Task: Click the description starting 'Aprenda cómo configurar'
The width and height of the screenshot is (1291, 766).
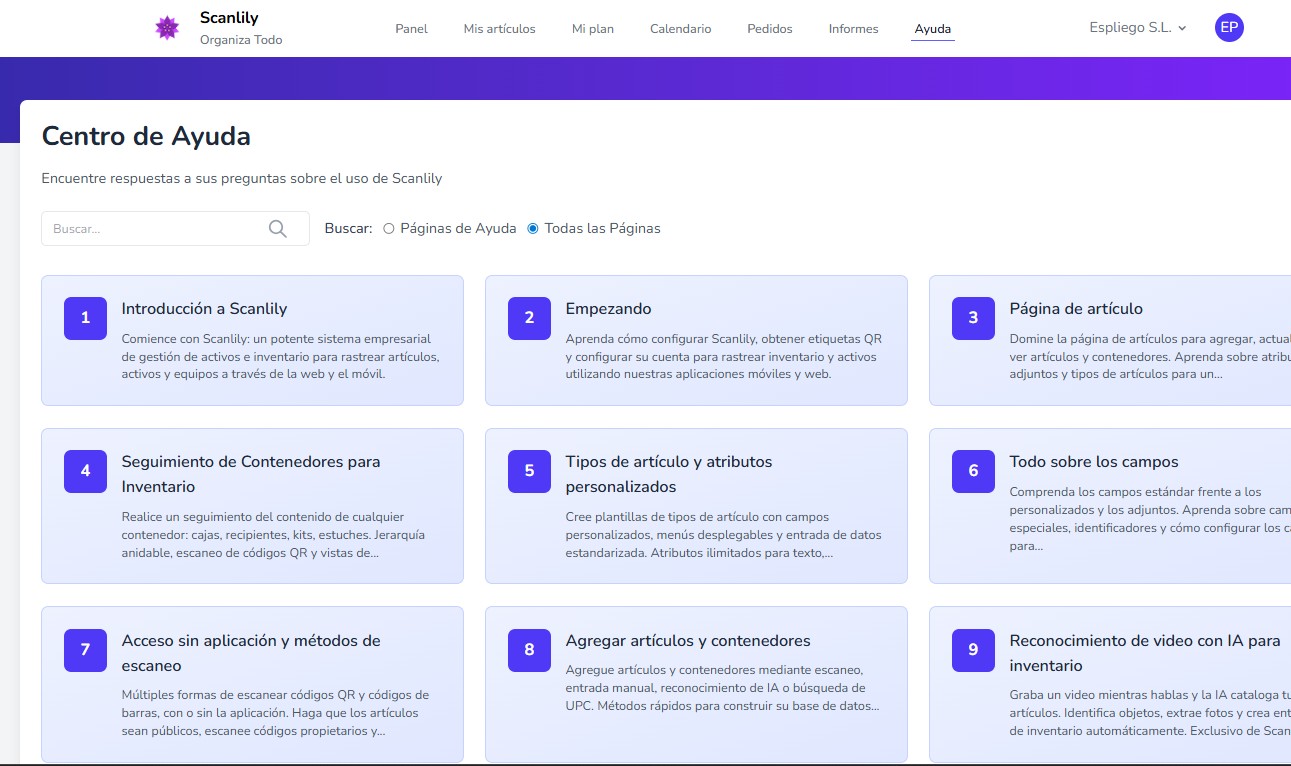Action: click(x=724, y=357)
